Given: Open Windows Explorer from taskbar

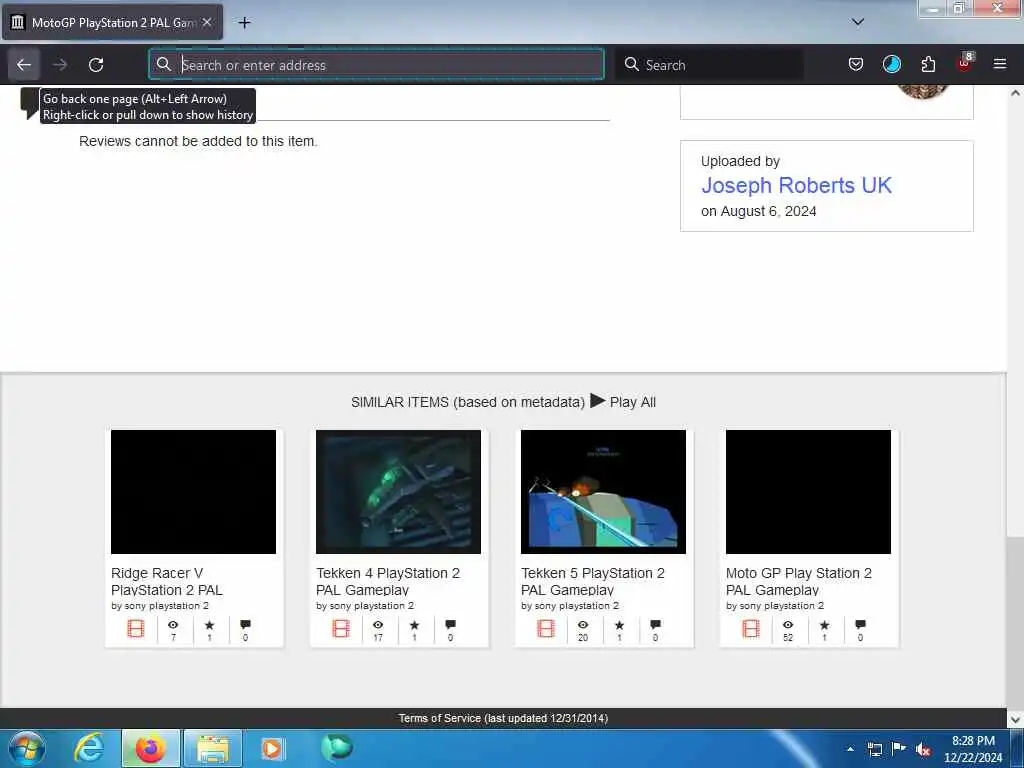Looking at the screenshot, I should [213, 748].
